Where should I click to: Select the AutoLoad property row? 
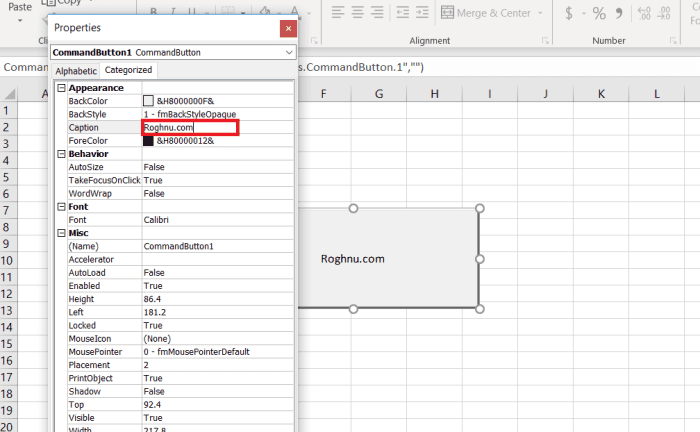(x=180, y=273)
